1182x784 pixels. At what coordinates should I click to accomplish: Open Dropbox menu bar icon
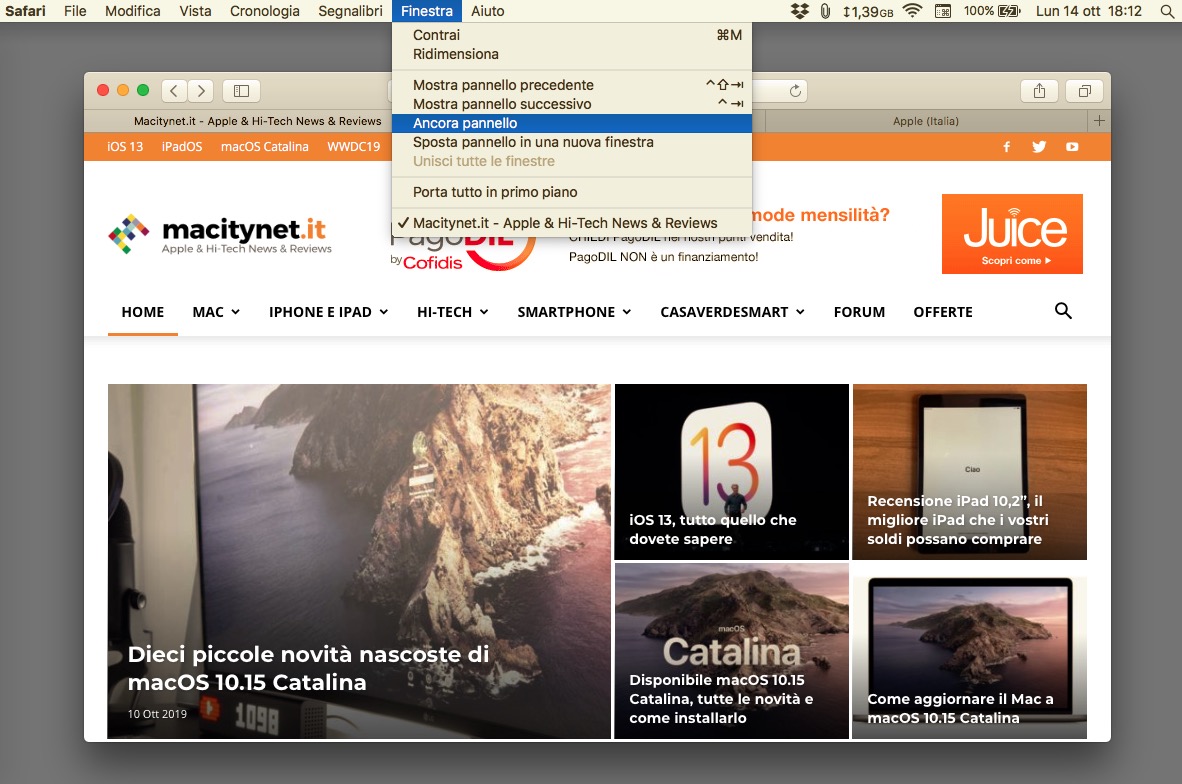pos(799,11)
